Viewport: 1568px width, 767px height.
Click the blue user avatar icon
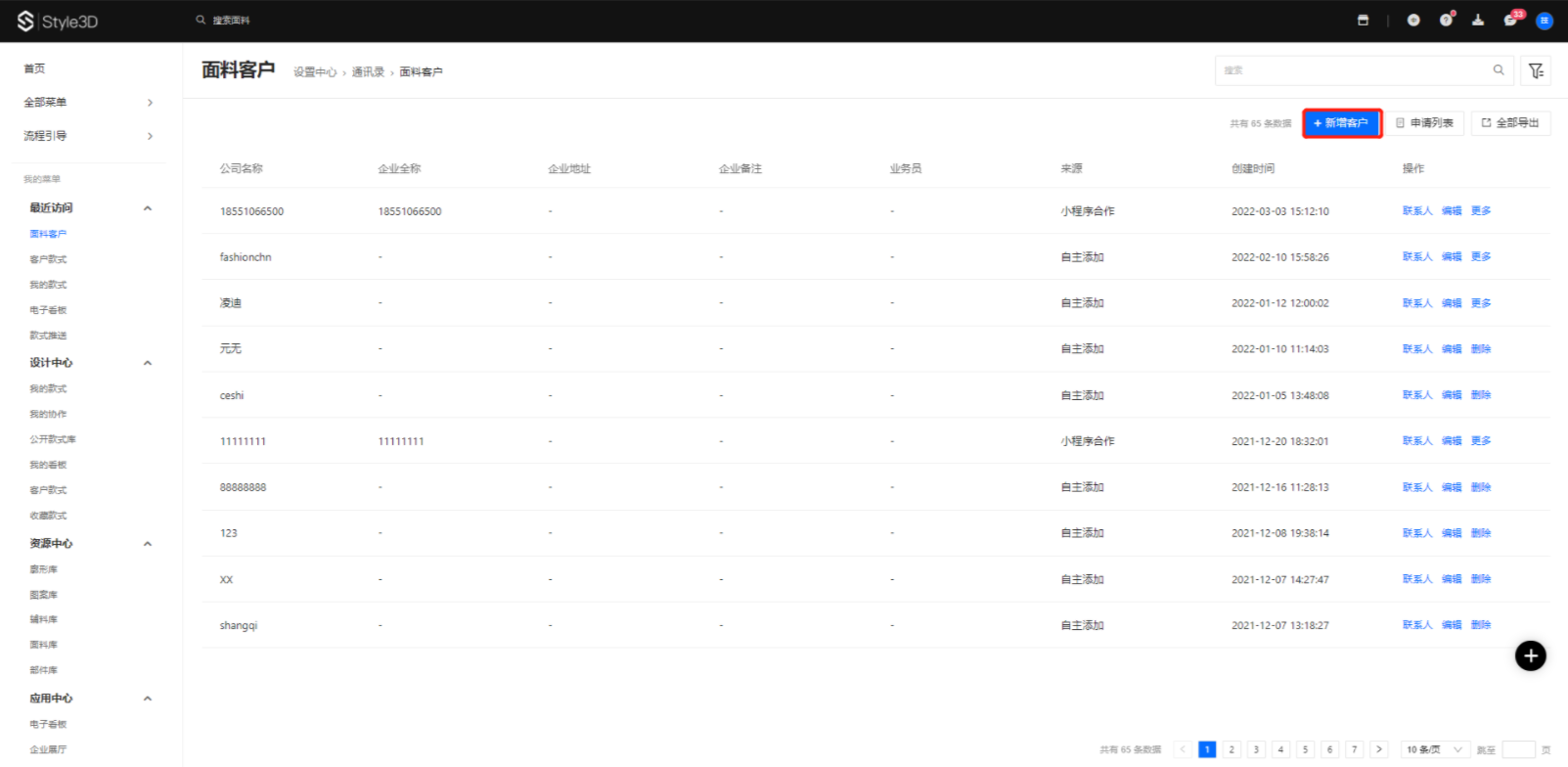click(x=1545, y=21)
